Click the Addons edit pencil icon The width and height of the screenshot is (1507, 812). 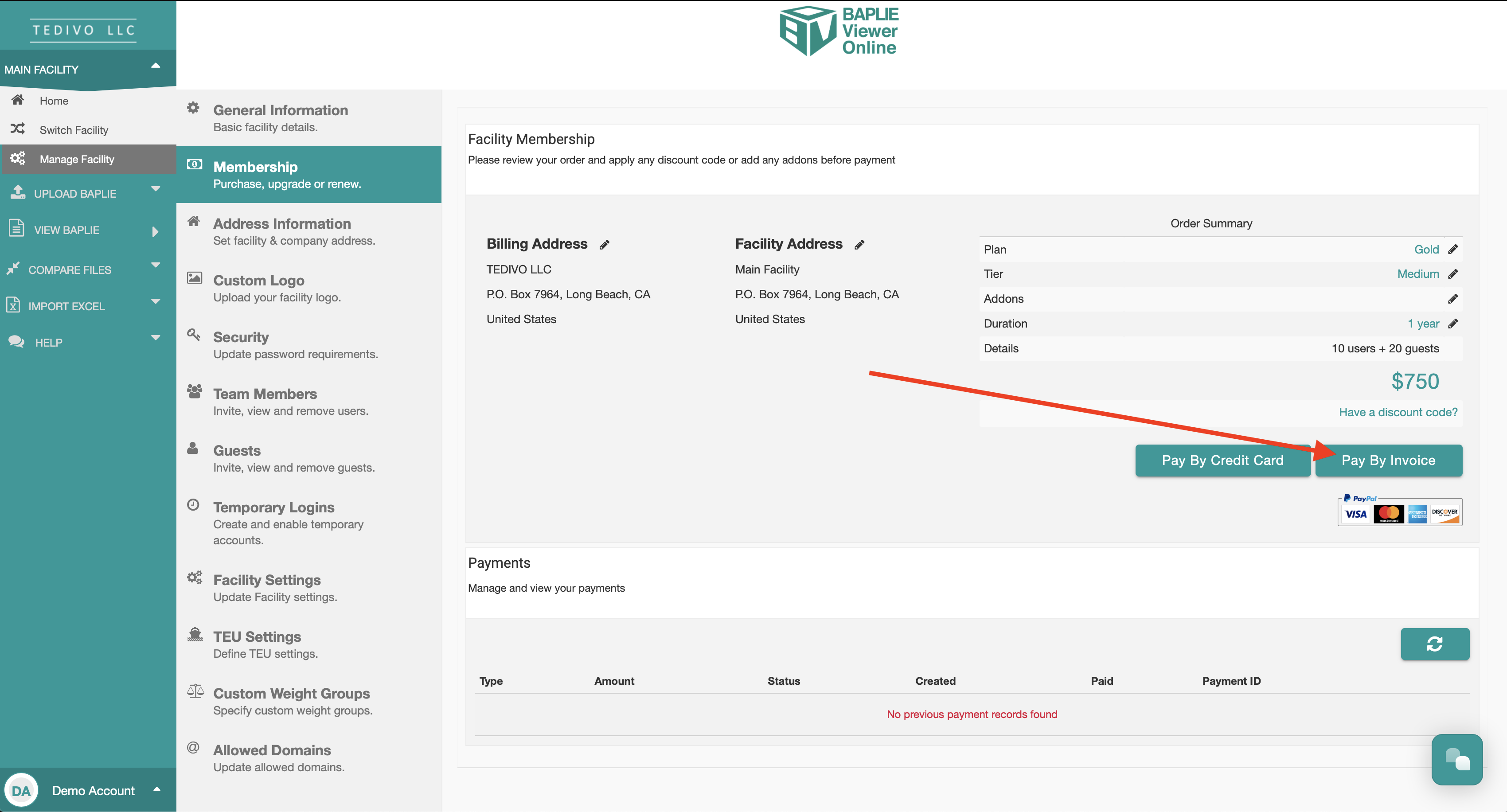click(x=1452, y=299)
